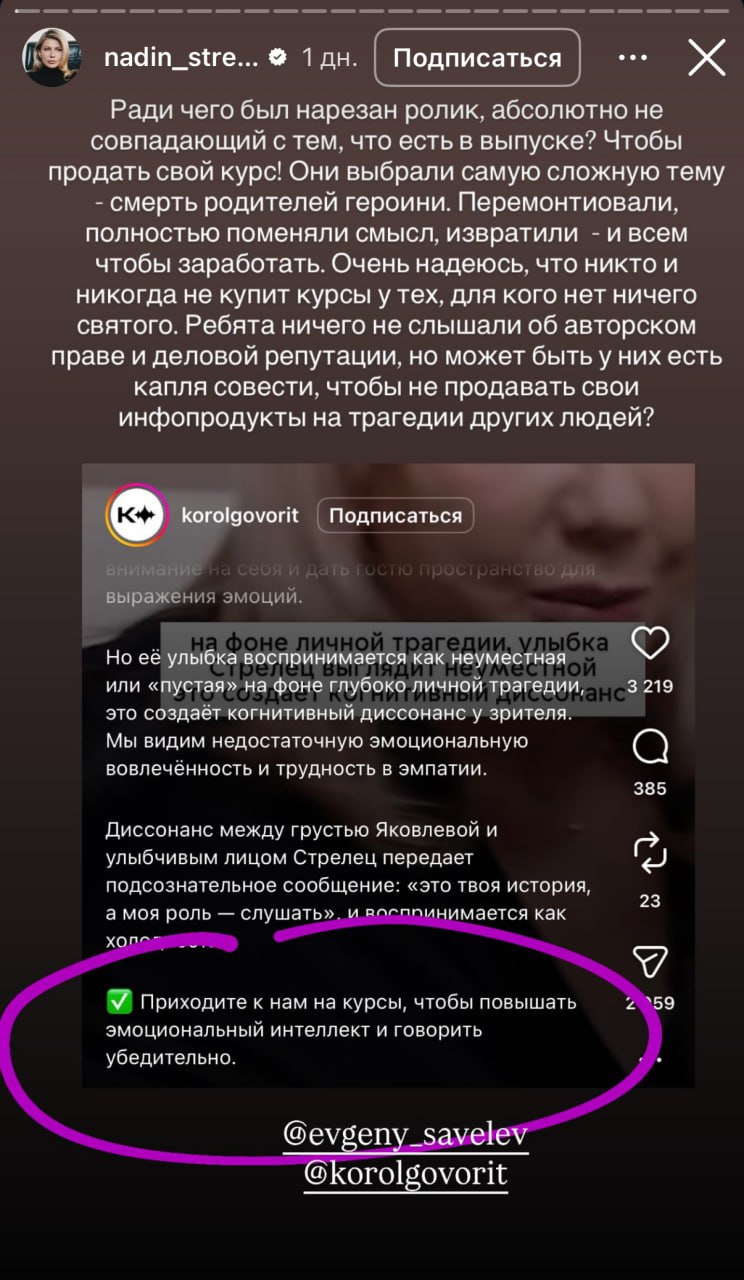Open korolgovorit logo avatar in embedded post
744x1280 pixels.
click(134, 515)
